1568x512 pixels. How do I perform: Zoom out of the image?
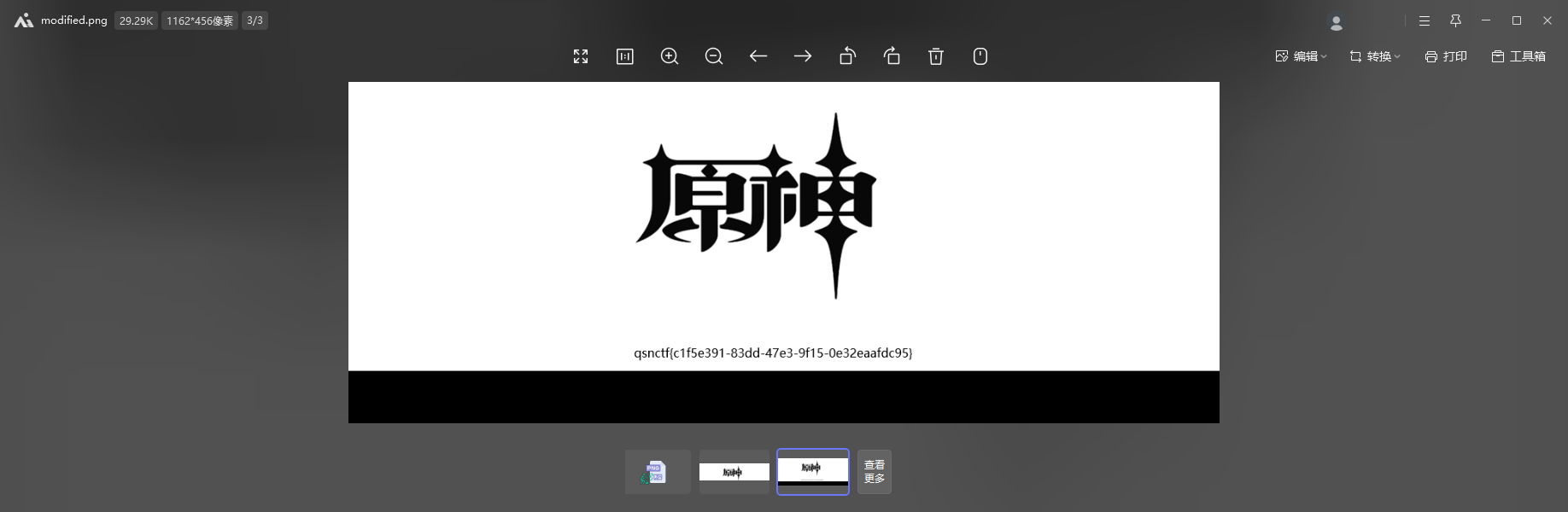click(714, 56)
